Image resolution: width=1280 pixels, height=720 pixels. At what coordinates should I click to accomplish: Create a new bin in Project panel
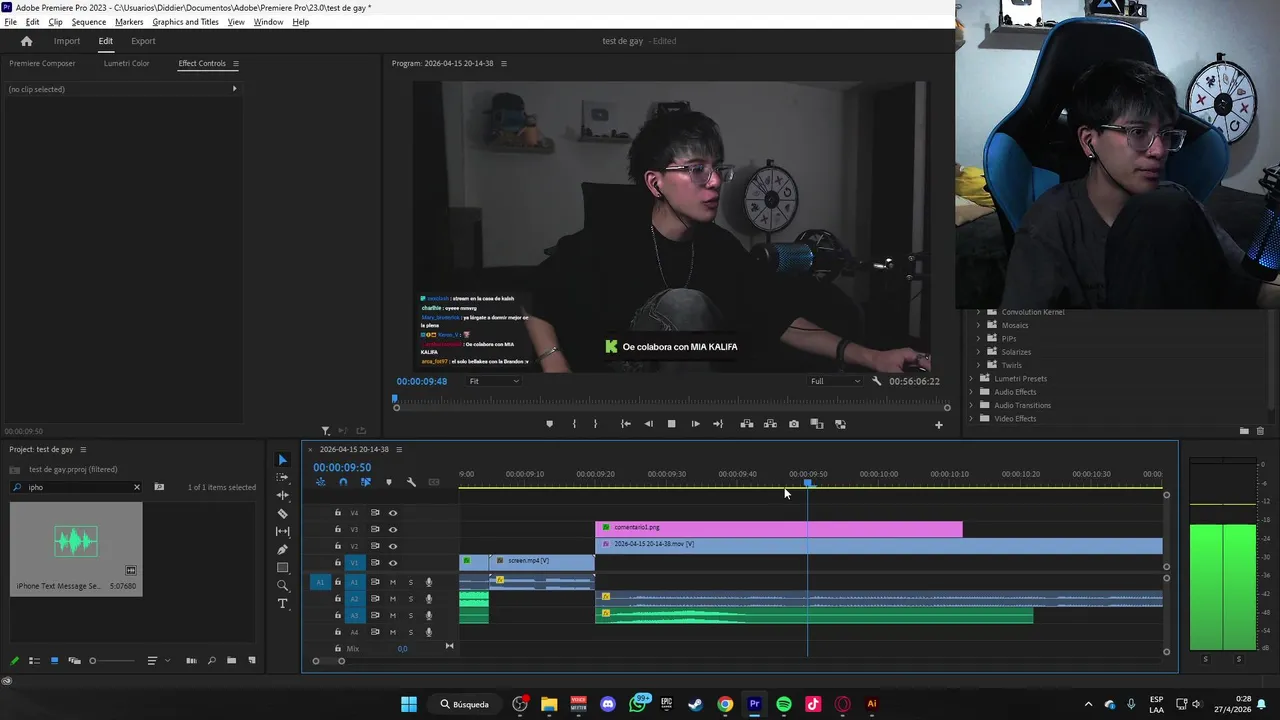click(231, 661)
